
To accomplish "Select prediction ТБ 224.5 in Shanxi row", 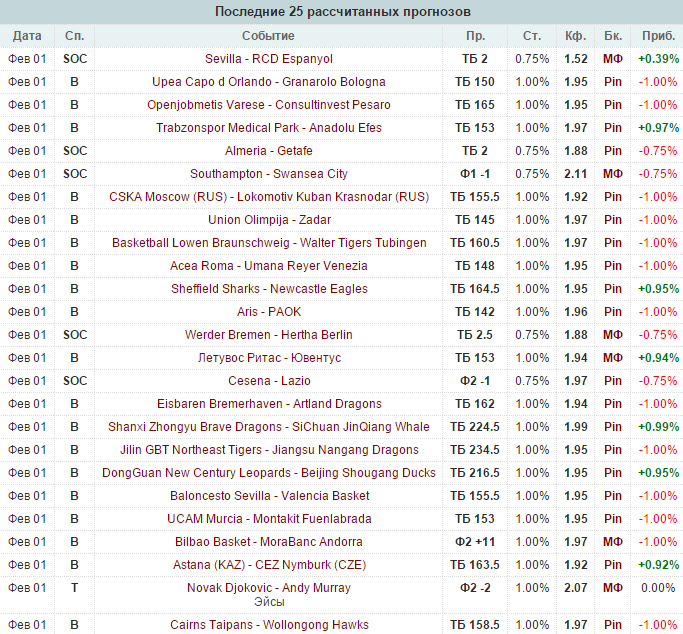I will pyautogui.click(x=475, y=427).
